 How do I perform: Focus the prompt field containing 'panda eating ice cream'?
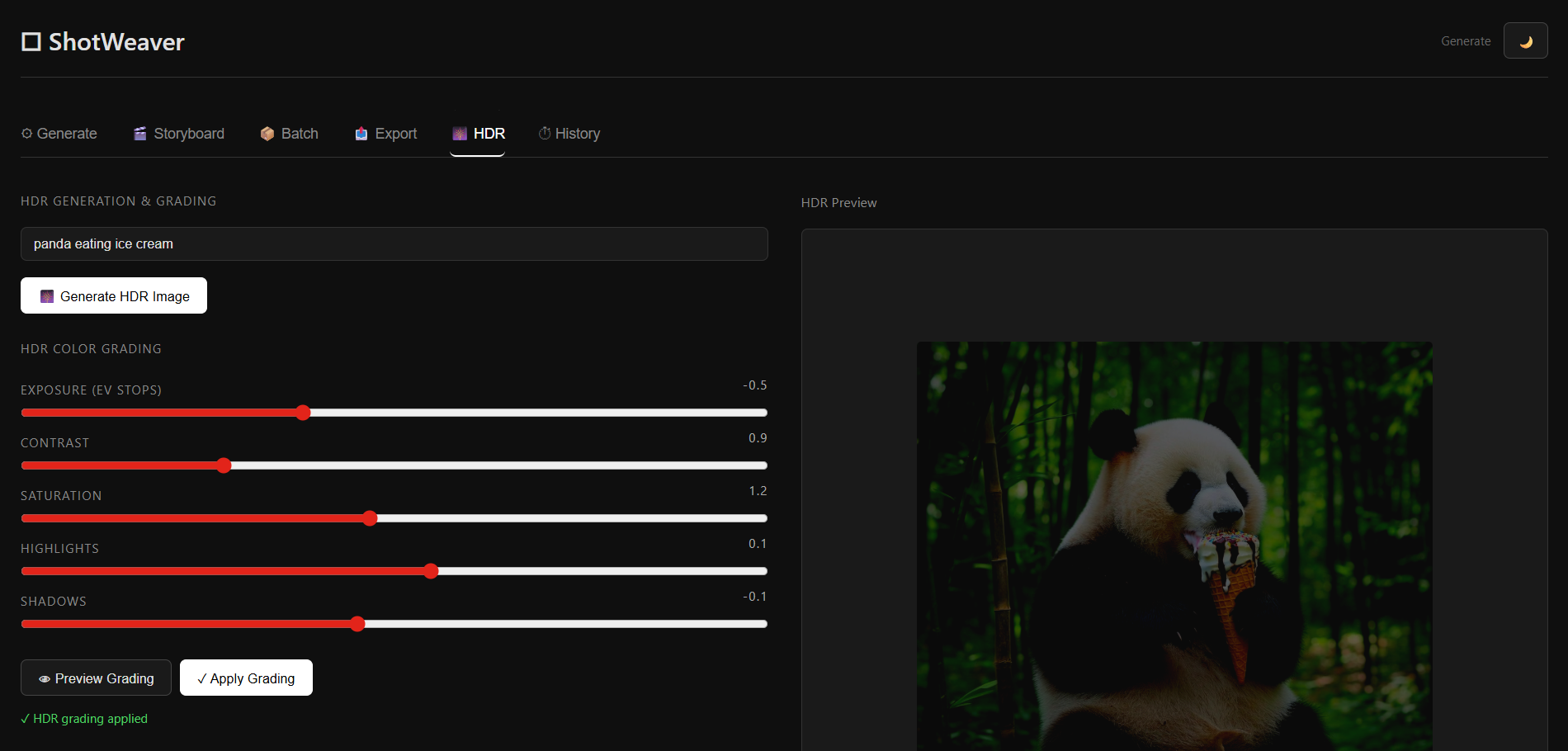coord(394,244)
